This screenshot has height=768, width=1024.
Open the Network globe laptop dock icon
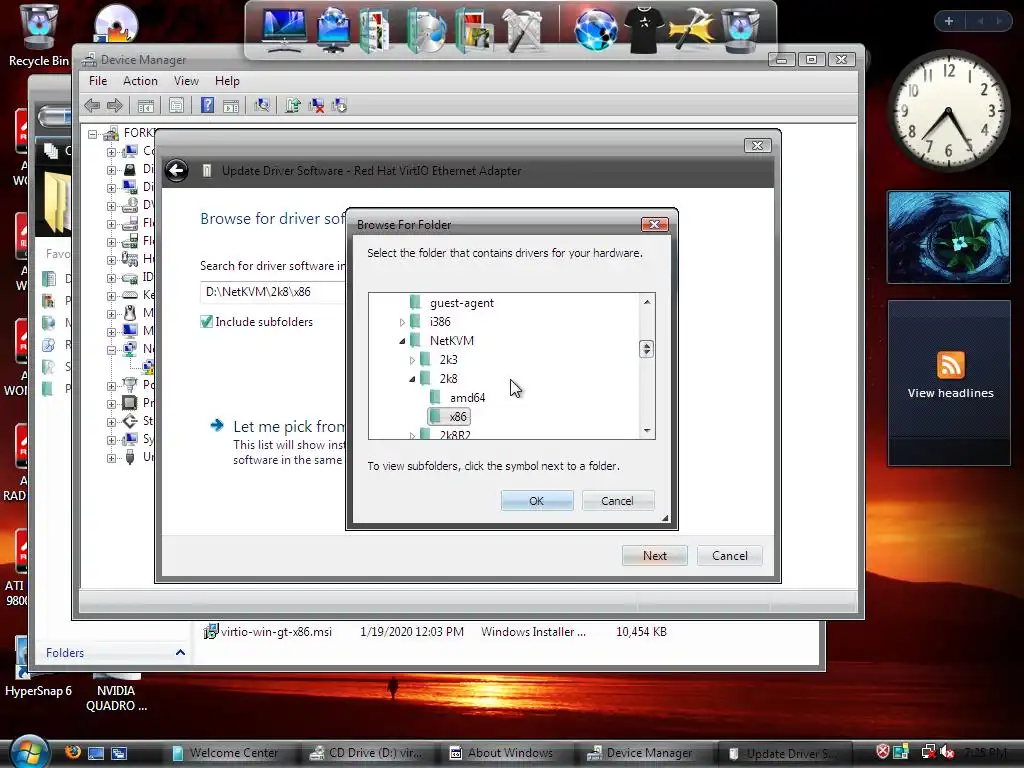(333, 29)
